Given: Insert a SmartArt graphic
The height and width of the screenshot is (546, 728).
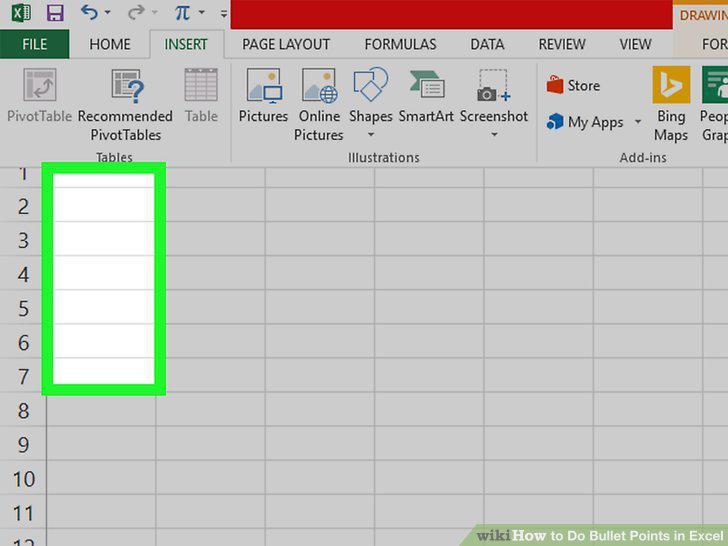Looking at the screenshot, I should [426, 95].
